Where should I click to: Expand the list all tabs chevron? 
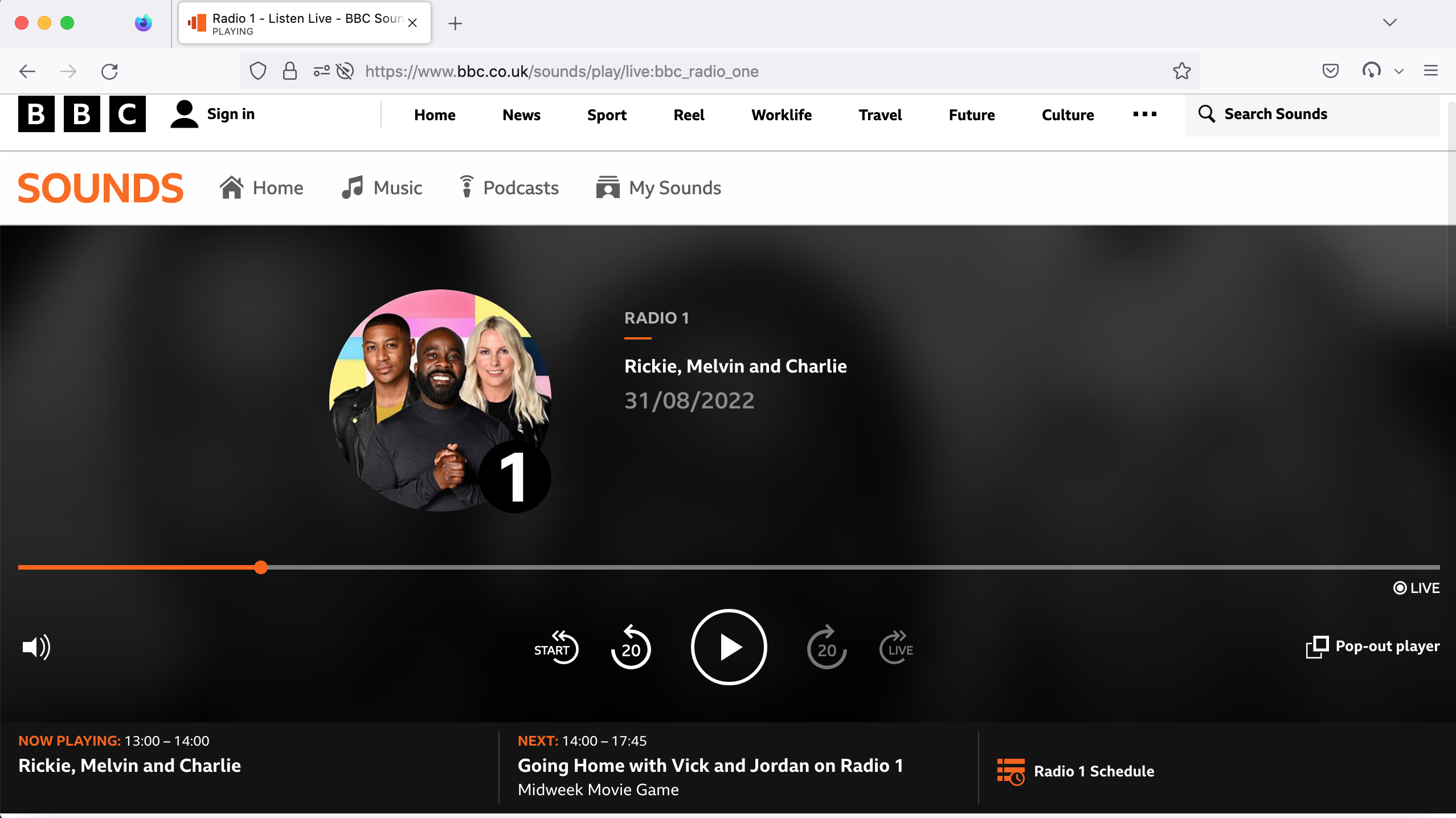pyautogui.click(x=1389, y=23)
